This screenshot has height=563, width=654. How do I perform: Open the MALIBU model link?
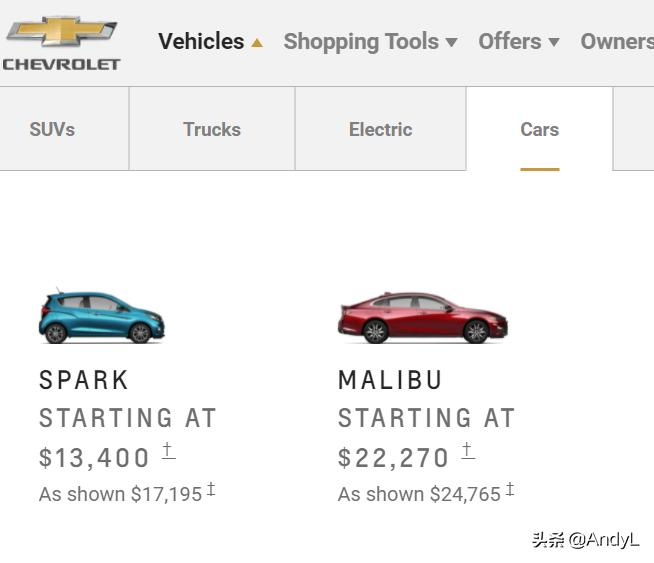[x=390, y=380]
